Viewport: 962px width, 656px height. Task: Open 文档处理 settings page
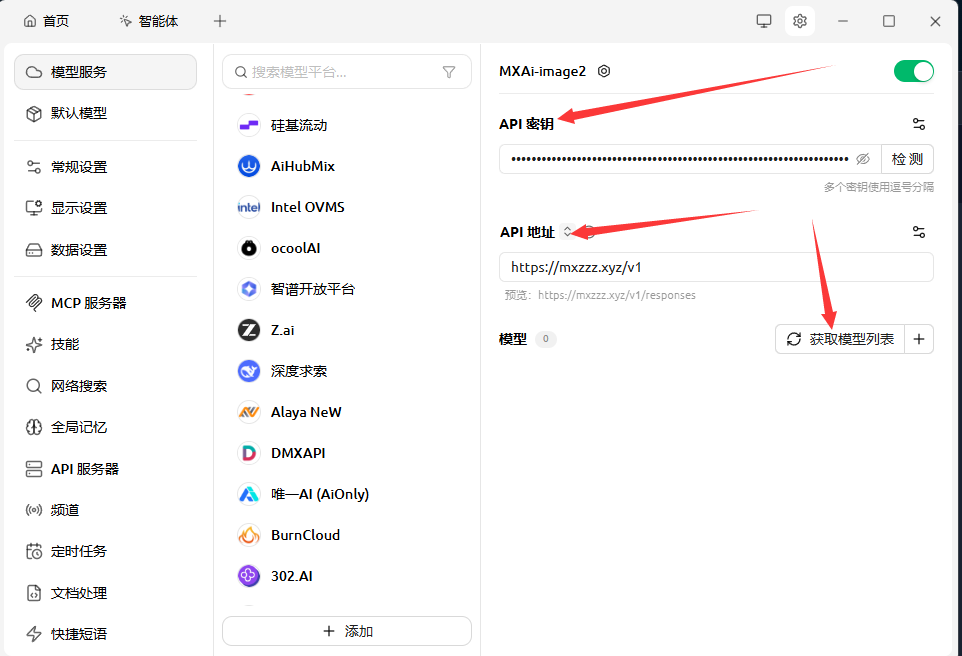(x=106, y=593)
